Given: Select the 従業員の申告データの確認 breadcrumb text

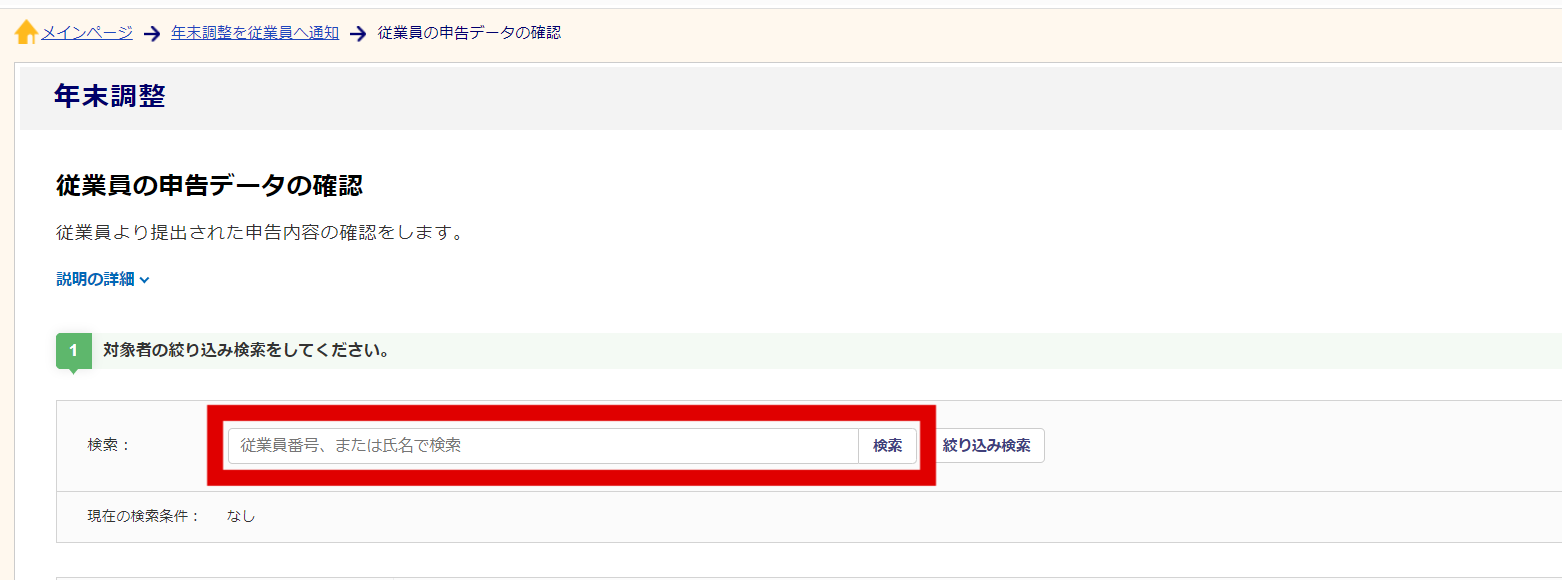Looking at the screenshot, I should [x=469, y=33].
